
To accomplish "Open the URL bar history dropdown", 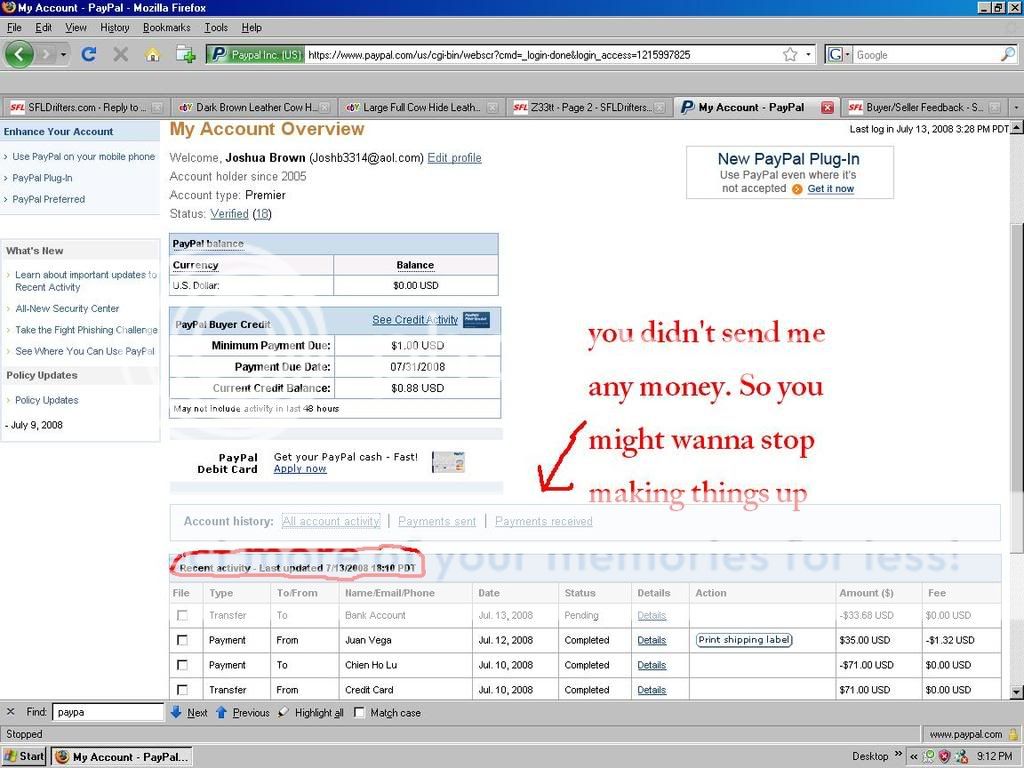I will point(809,55).
